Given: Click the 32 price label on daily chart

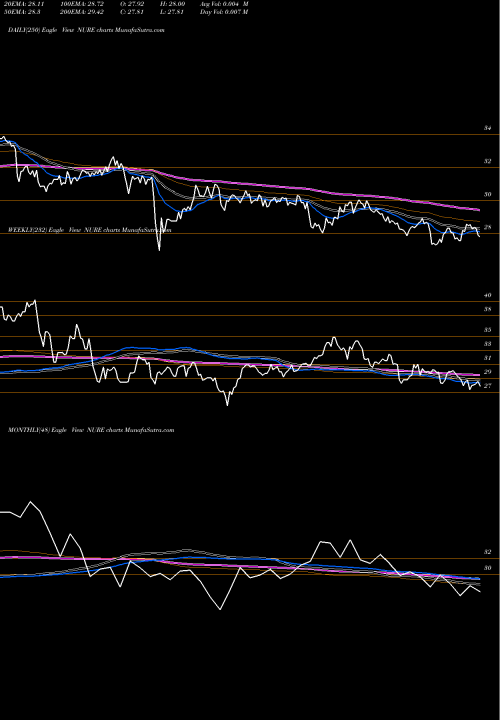Looking at the screenshot, I should tap(488, 161).
